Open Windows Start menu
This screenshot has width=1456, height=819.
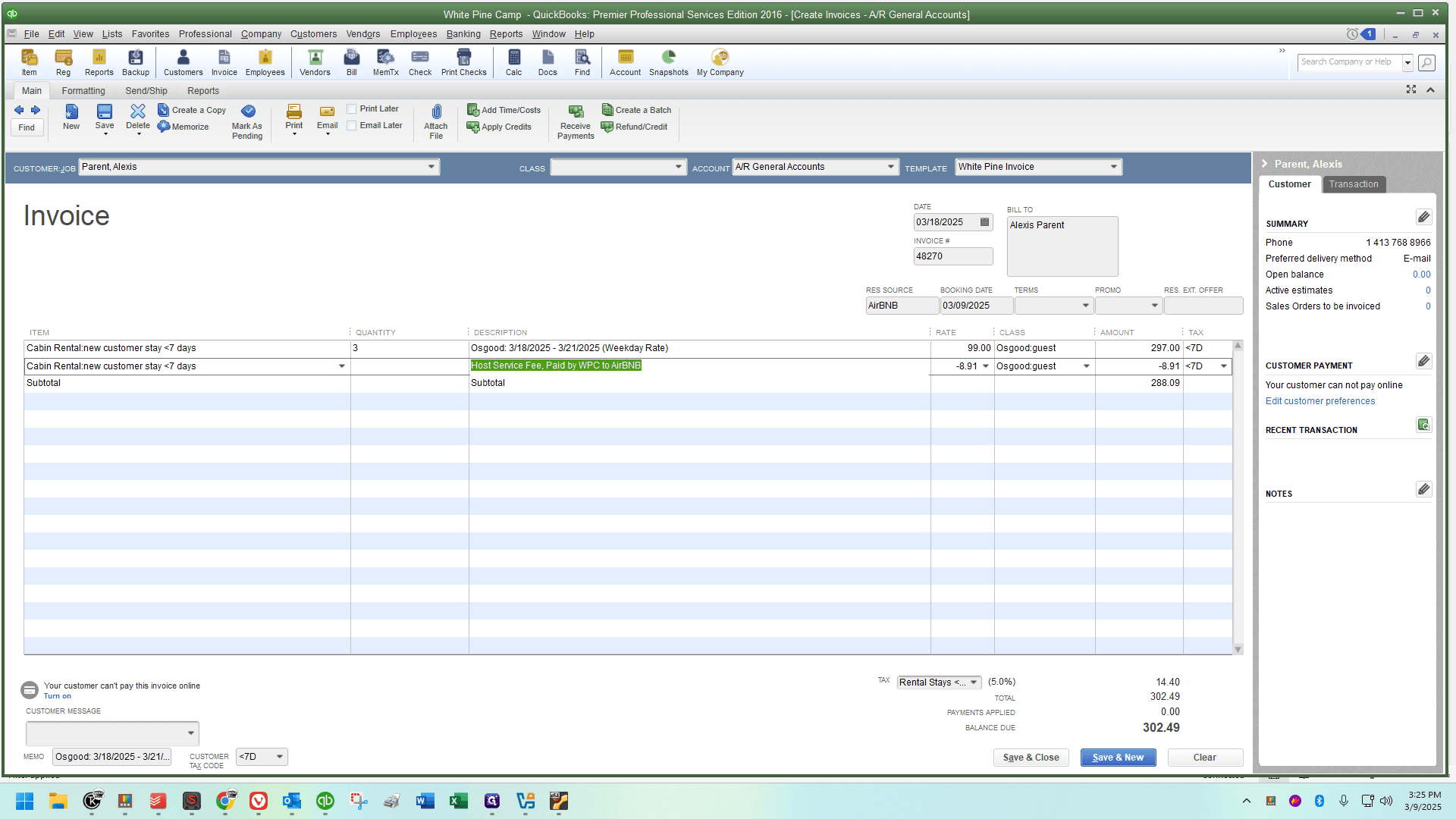[x=24, y=801]
